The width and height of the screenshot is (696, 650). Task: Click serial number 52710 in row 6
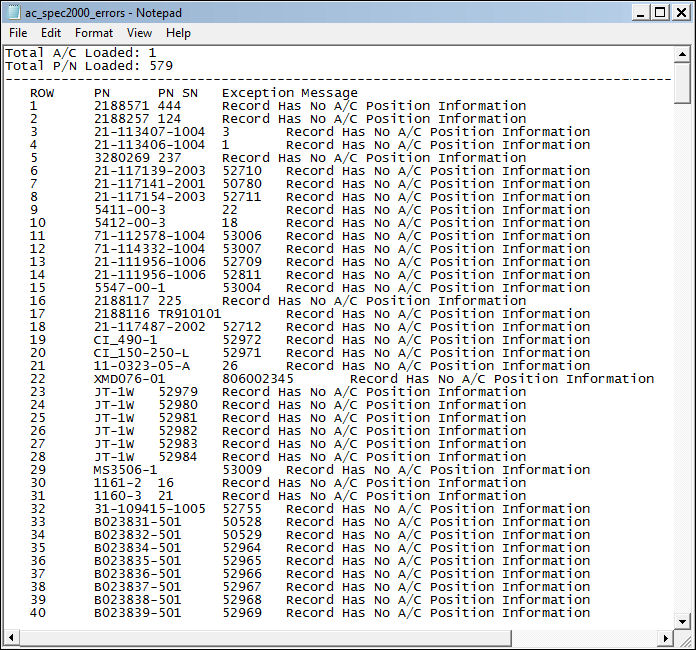(242, 170)
